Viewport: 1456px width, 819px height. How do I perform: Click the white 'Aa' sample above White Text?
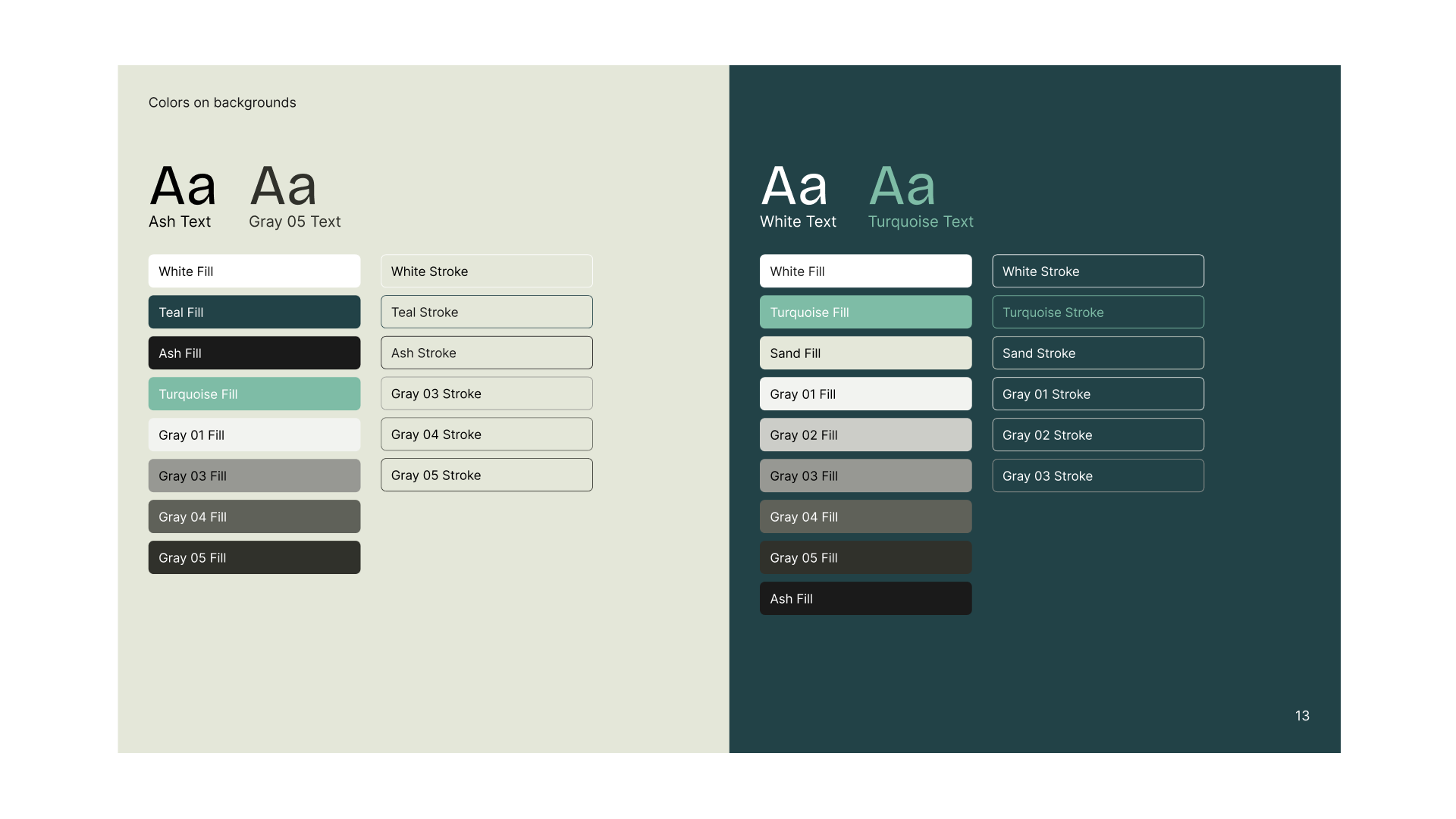[x=794, y=186]
